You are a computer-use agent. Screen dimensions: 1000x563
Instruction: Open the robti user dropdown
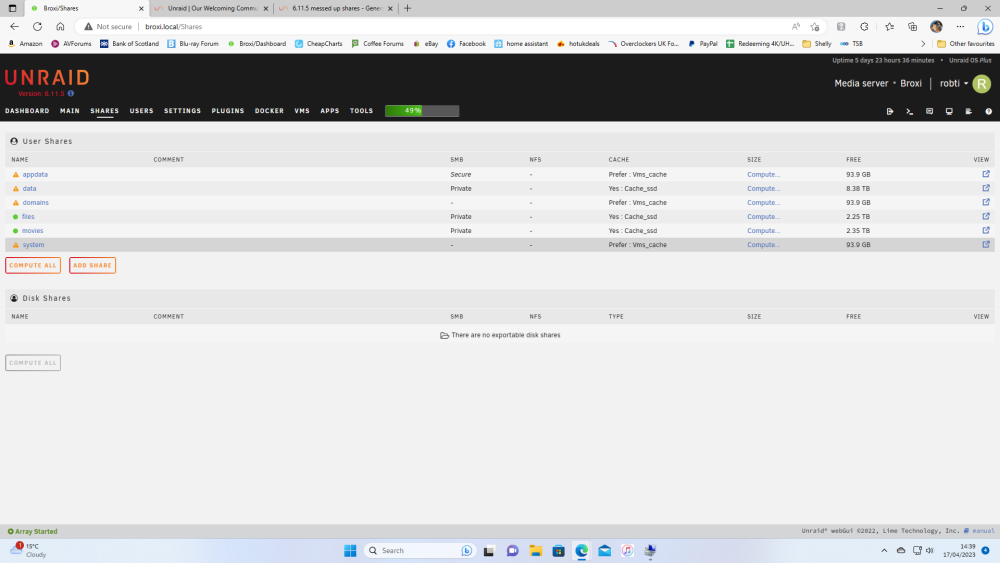pos(953,84)
